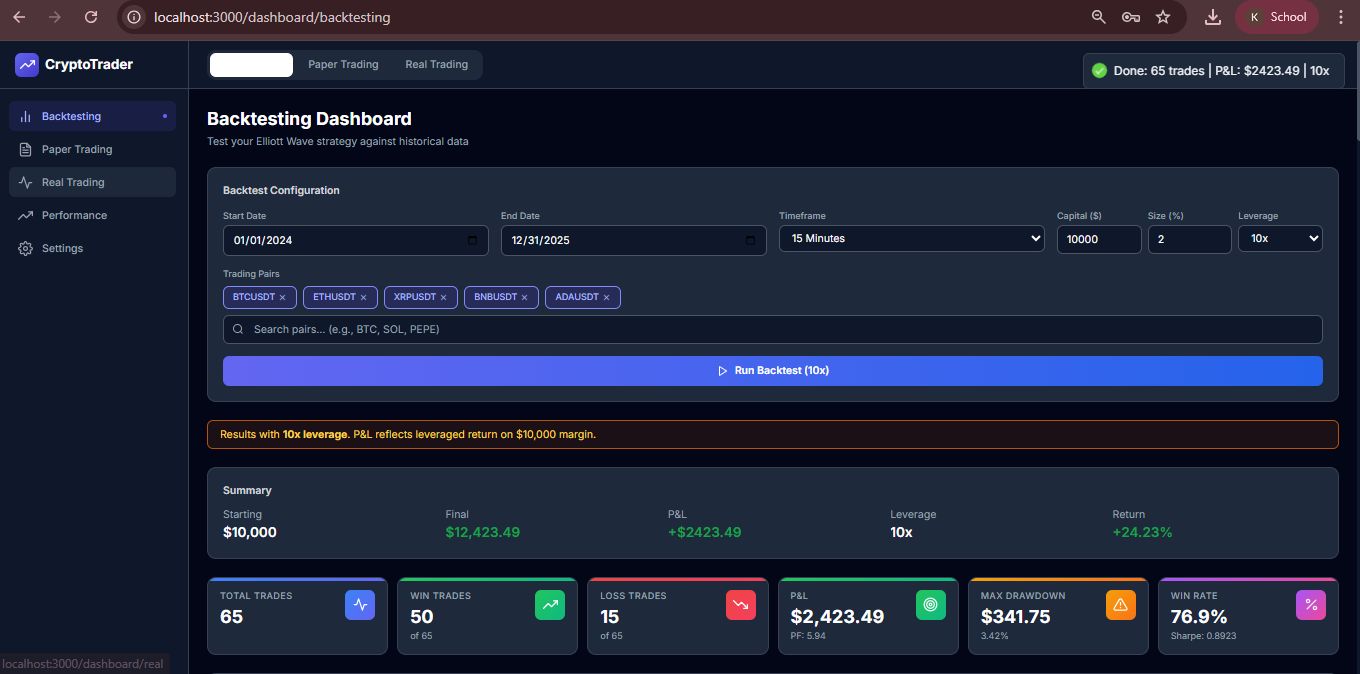The width and height of the screenshot is (1360, 674).
Task: Open Settings in the sidebar
Action: tap(62, 249)
